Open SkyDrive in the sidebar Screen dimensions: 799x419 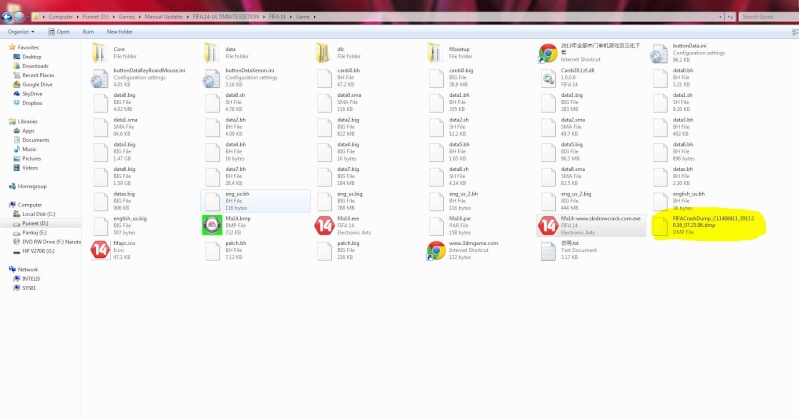(x=32, y=94)
